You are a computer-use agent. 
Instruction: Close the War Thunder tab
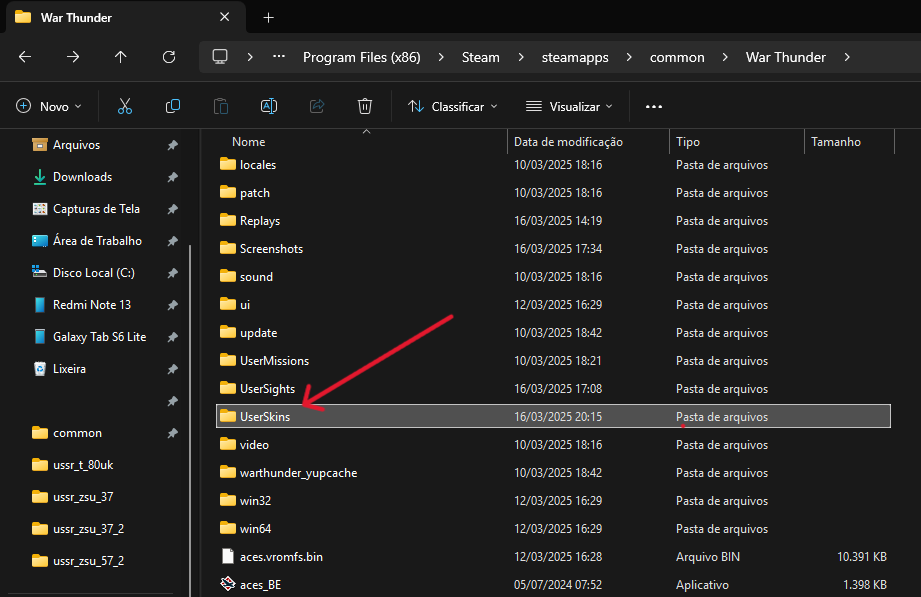[x=224, y=17]
